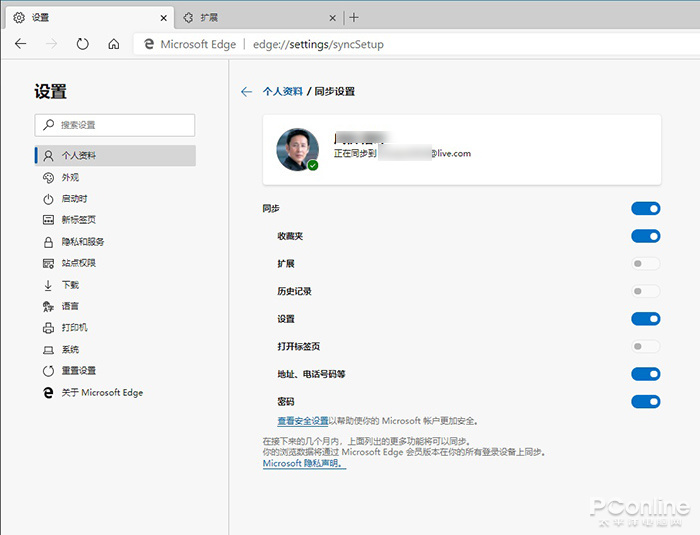
Task: Select the 设置 browser tab
Action: (x=89, y=18)
